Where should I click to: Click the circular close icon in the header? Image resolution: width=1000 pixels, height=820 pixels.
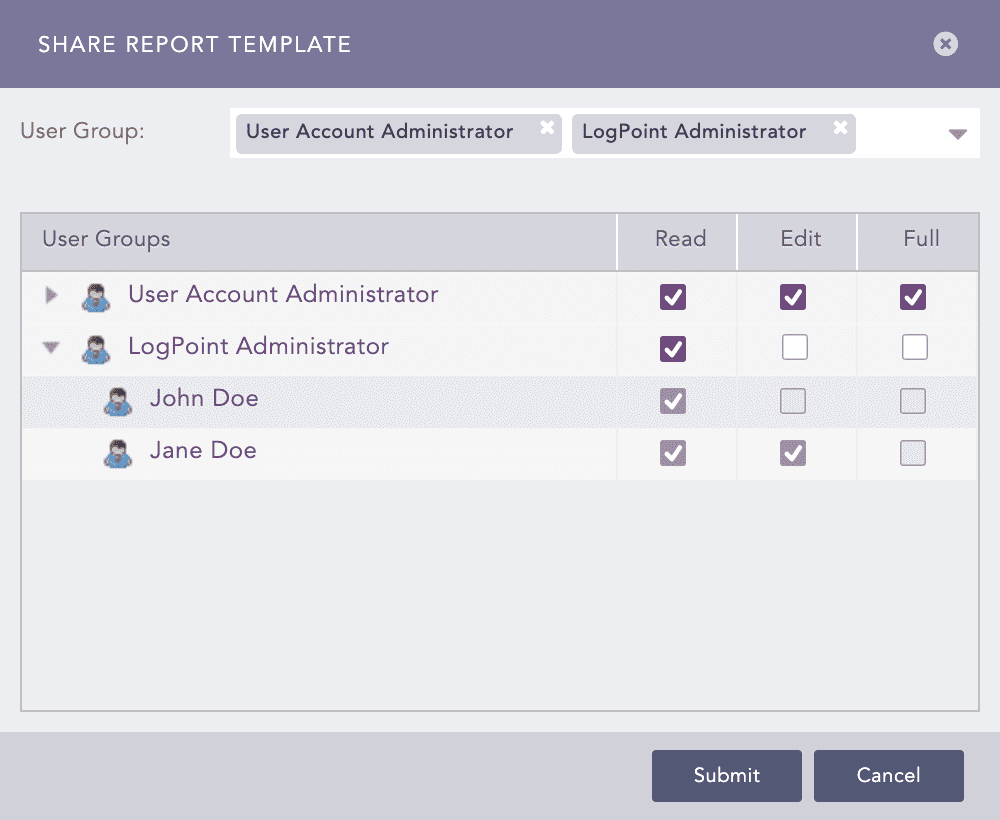click(x=944, y=43)
